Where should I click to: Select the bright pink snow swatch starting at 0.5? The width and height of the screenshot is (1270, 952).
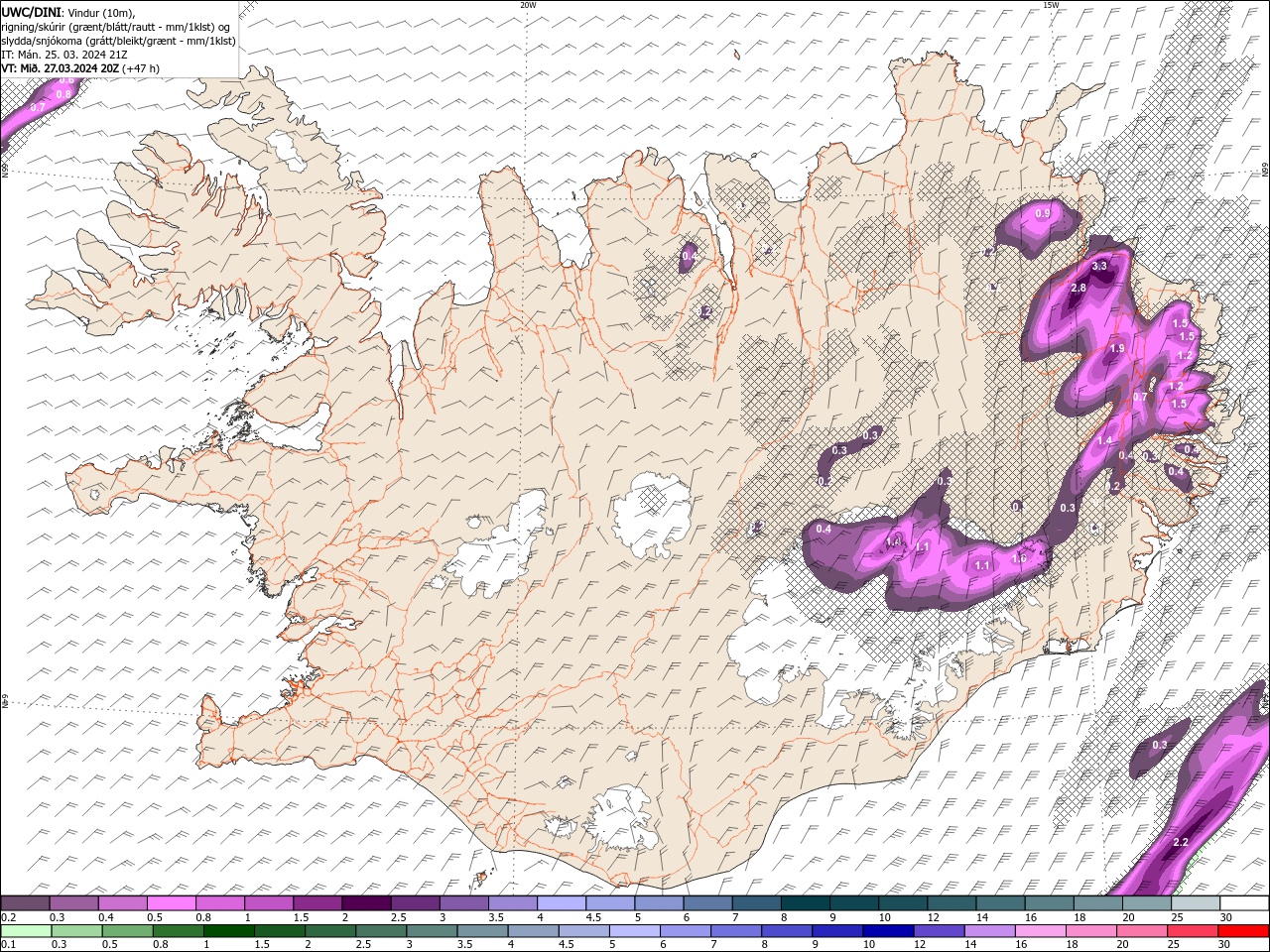[x=171, y=902]
